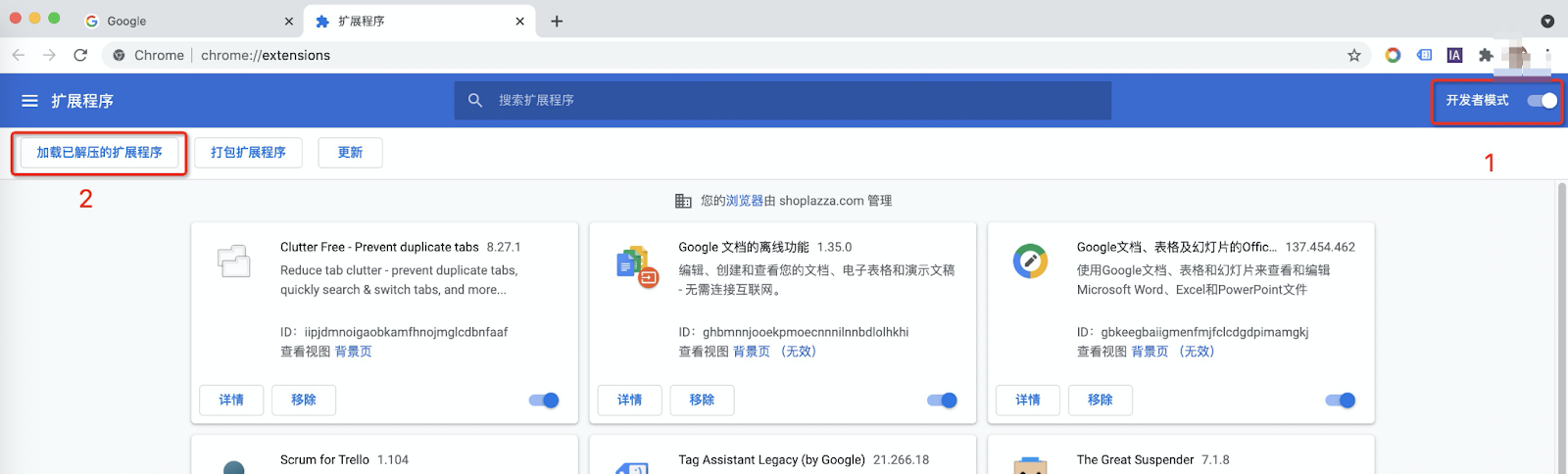The width and height of the screenshot is (1568, 474).
Task: Open 背景页 (无效) link for Office extension
Action: point(1173,352)
